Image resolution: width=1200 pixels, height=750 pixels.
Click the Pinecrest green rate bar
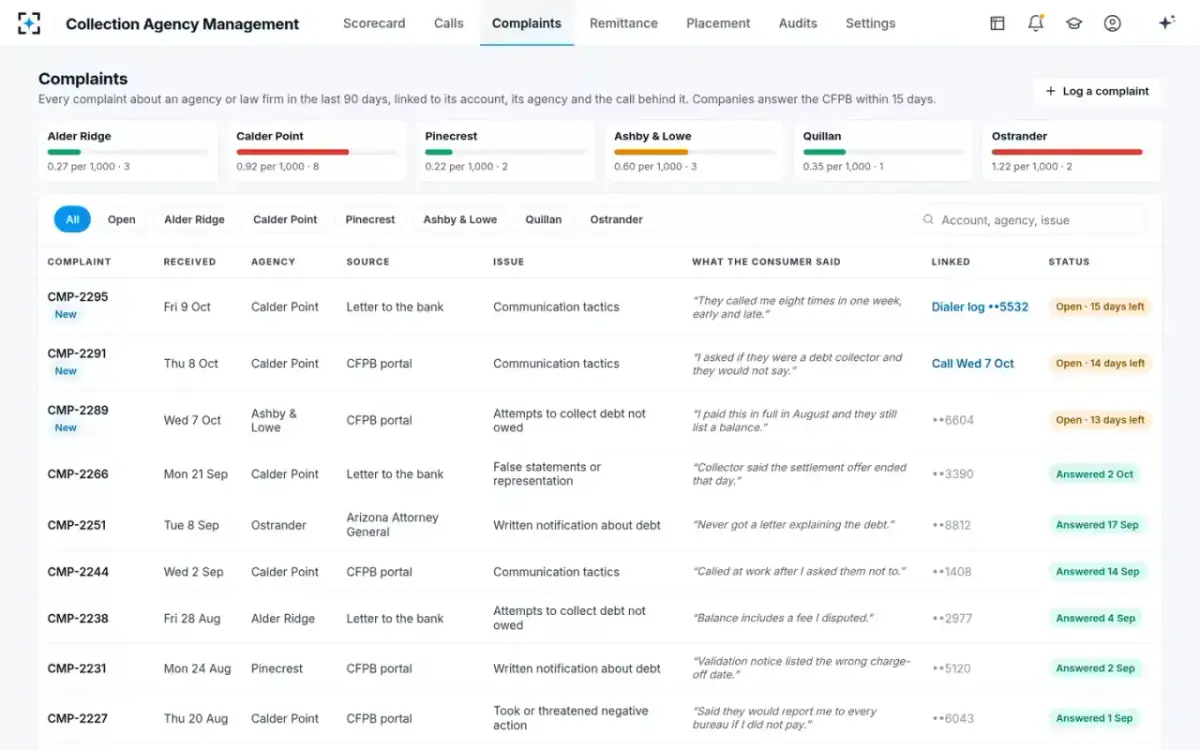[439, 152]
